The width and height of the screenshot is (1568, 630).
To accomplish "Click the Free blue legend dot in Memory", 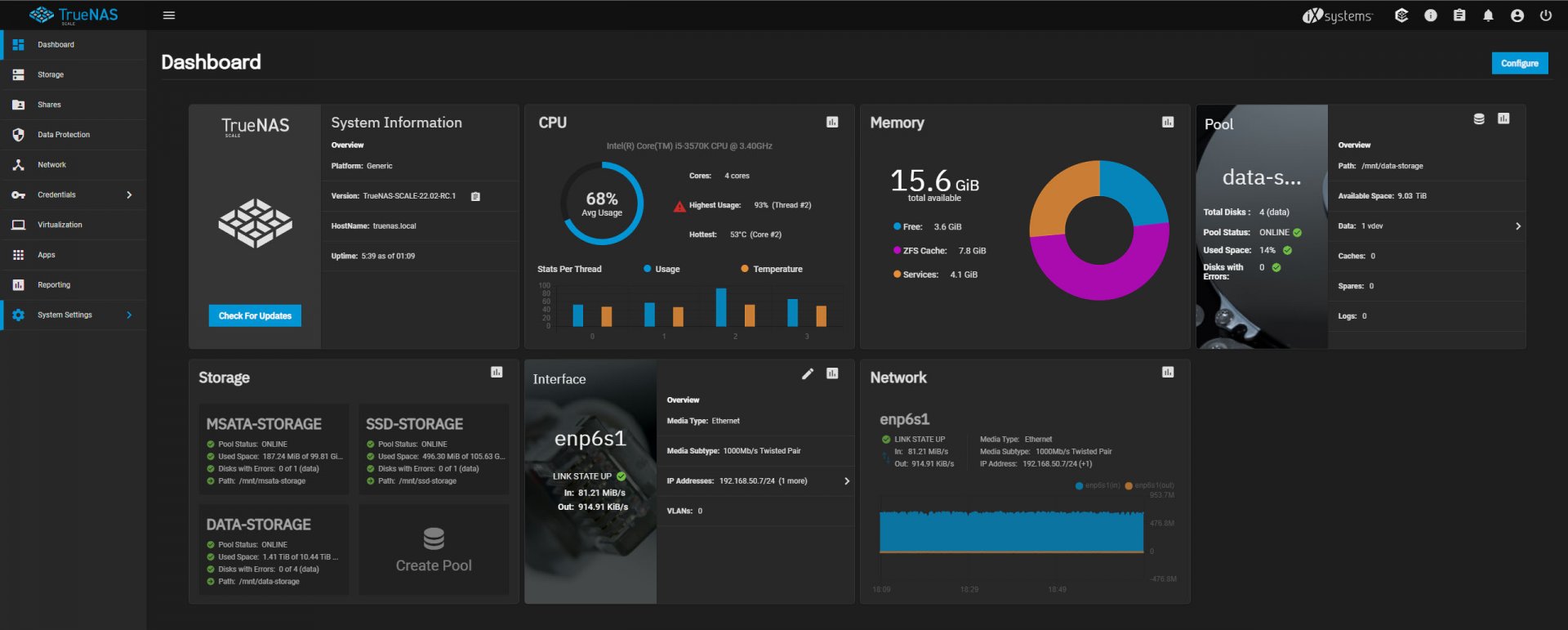I will click(897, 227).
